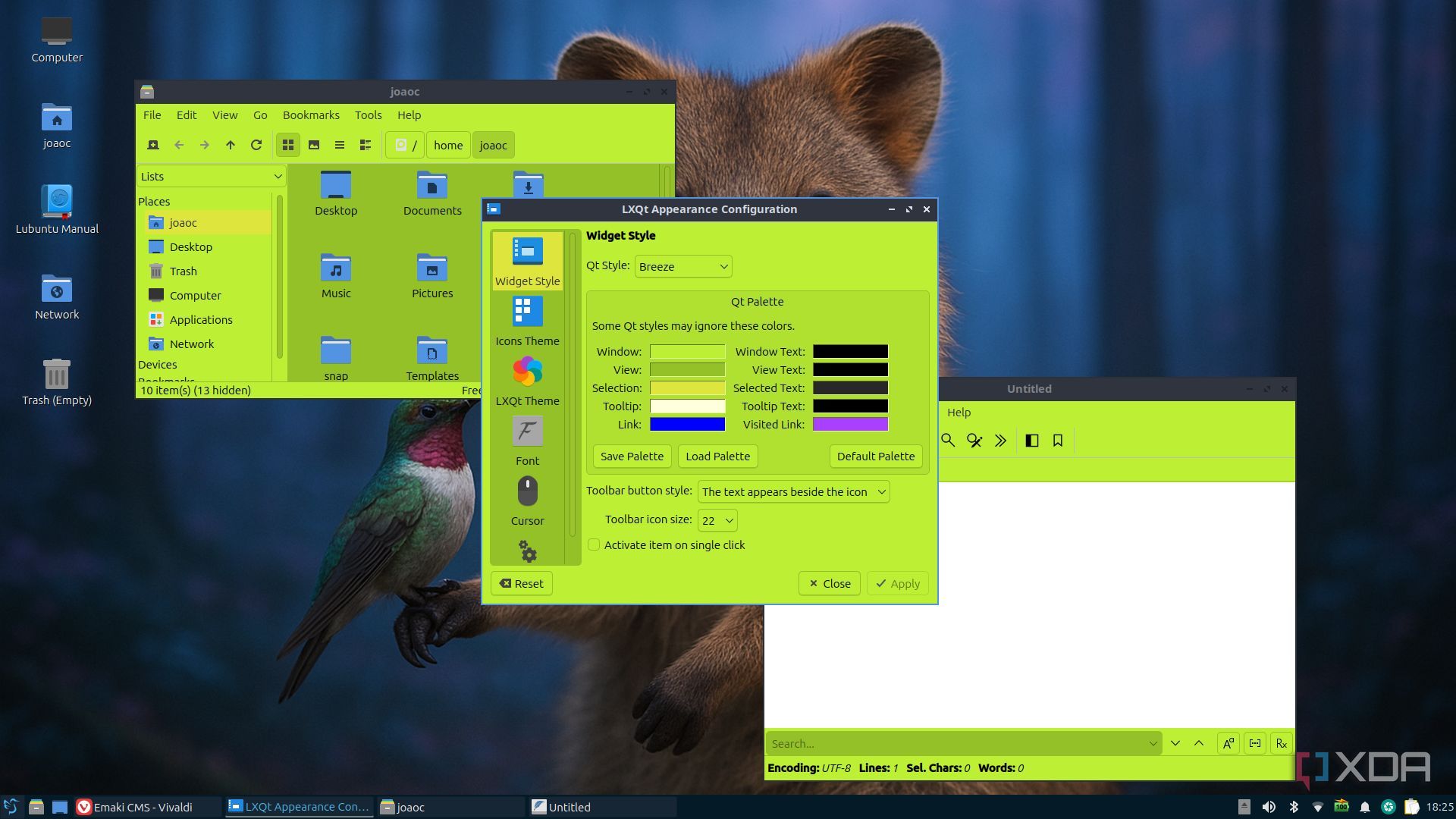Switch file manager to compact list view

coord(340,145)
